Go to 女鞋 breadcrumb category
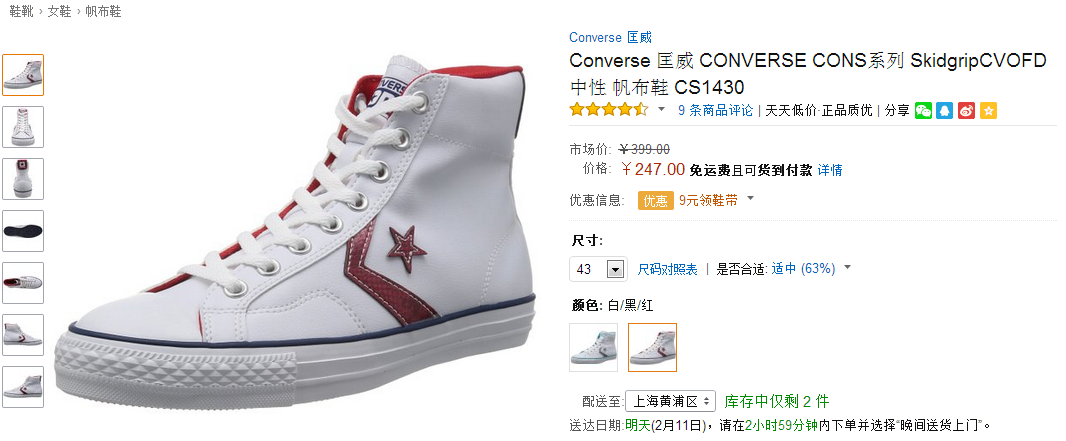 pyautogui.click(x=60, y=12)
